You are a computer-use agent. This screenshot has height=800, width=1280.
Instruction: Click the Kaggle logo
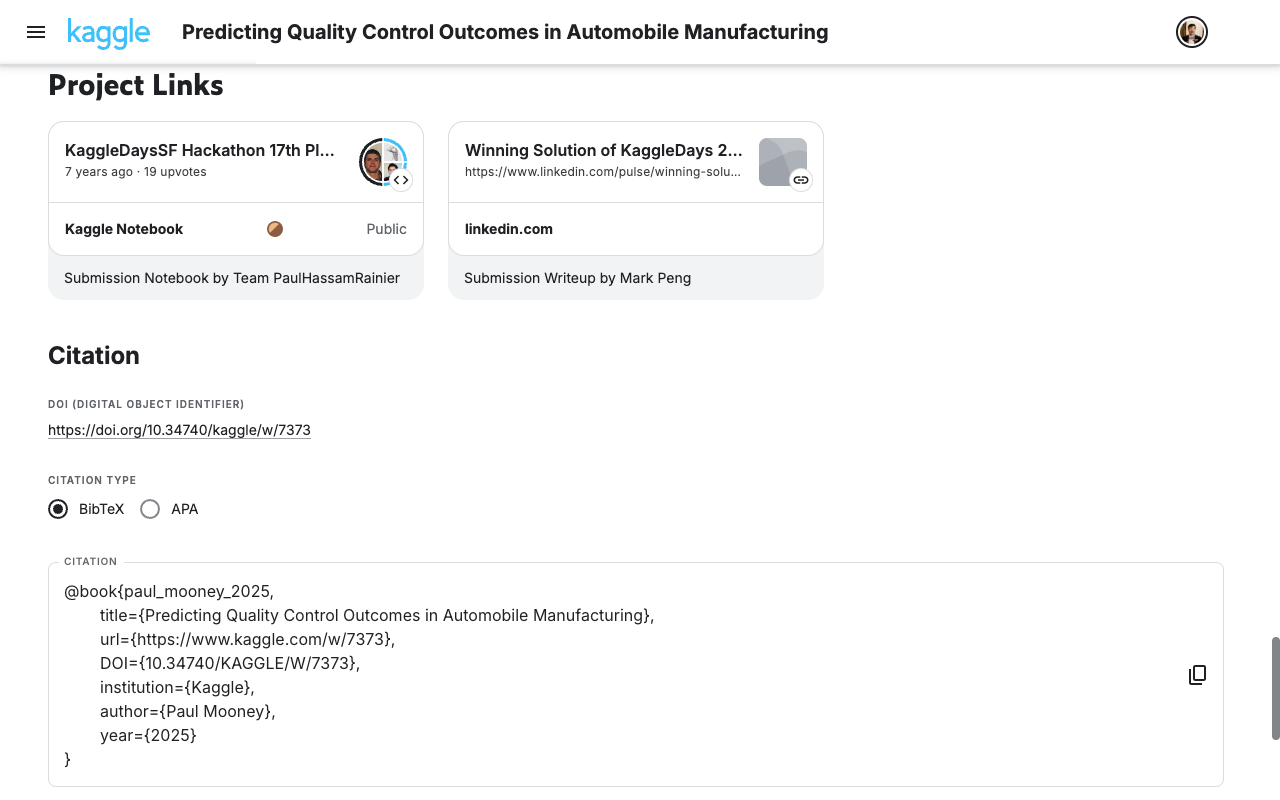coord(109,33)
